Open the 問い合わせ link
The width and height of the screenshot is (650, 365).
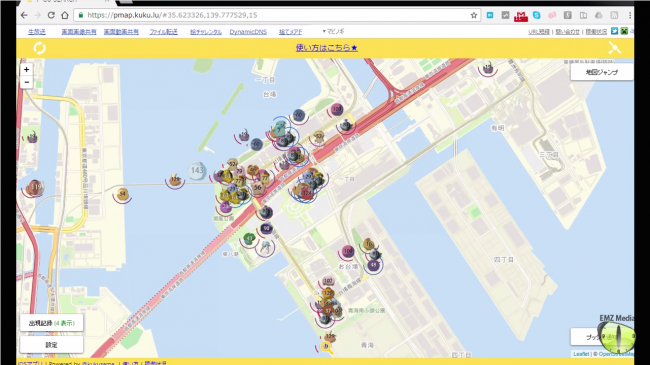coord(568,32)
